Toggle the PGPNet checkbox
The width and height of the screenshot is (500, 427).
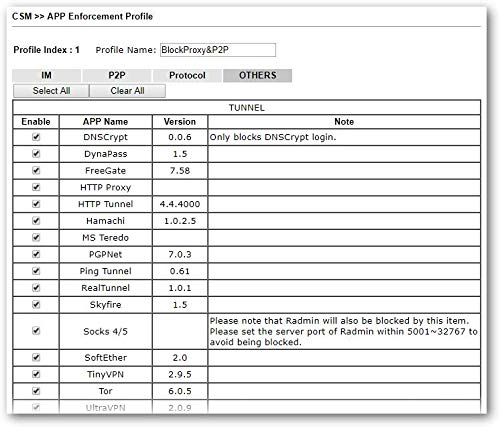(x=36, y=254)
